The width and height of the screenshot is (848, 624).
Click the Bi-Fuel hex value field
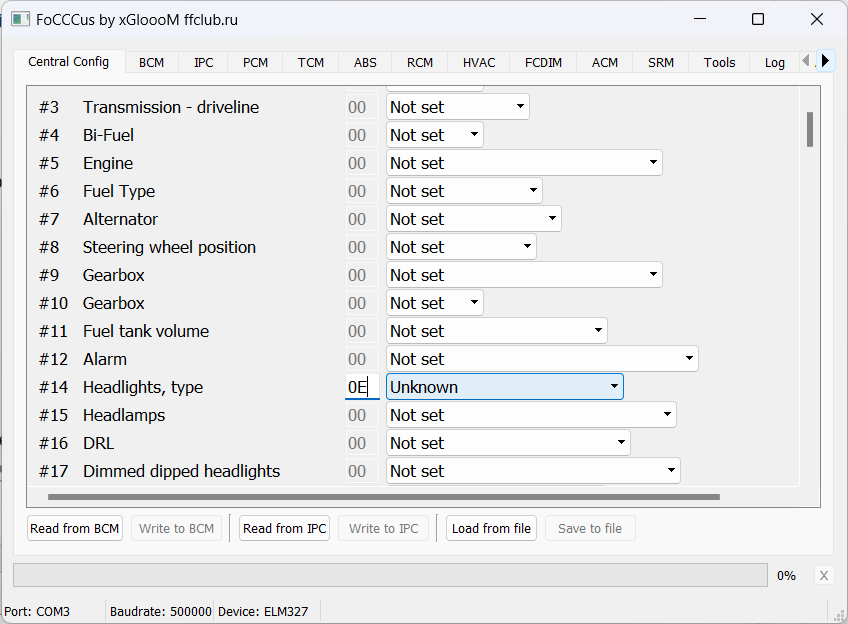[362, 135]
